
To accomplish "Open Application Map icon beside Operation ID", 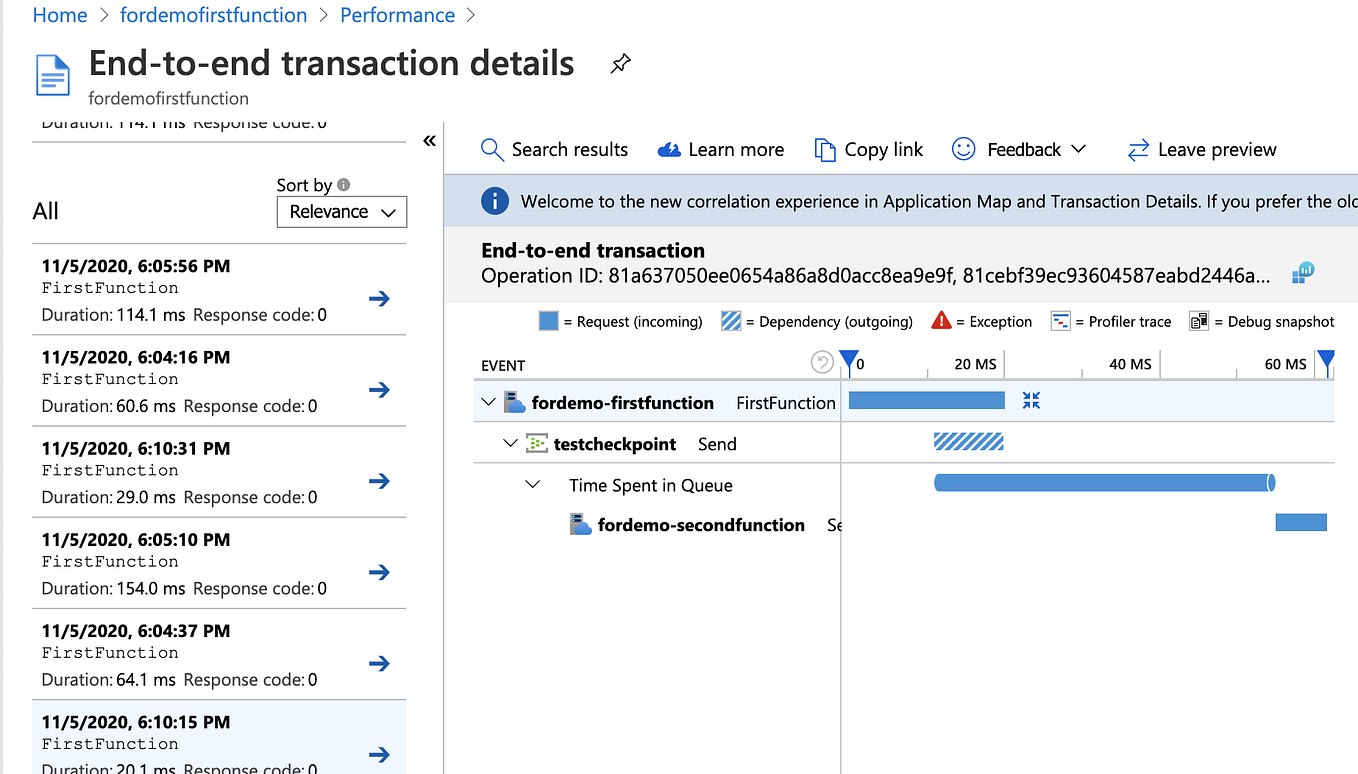I will click(1302, 271).
